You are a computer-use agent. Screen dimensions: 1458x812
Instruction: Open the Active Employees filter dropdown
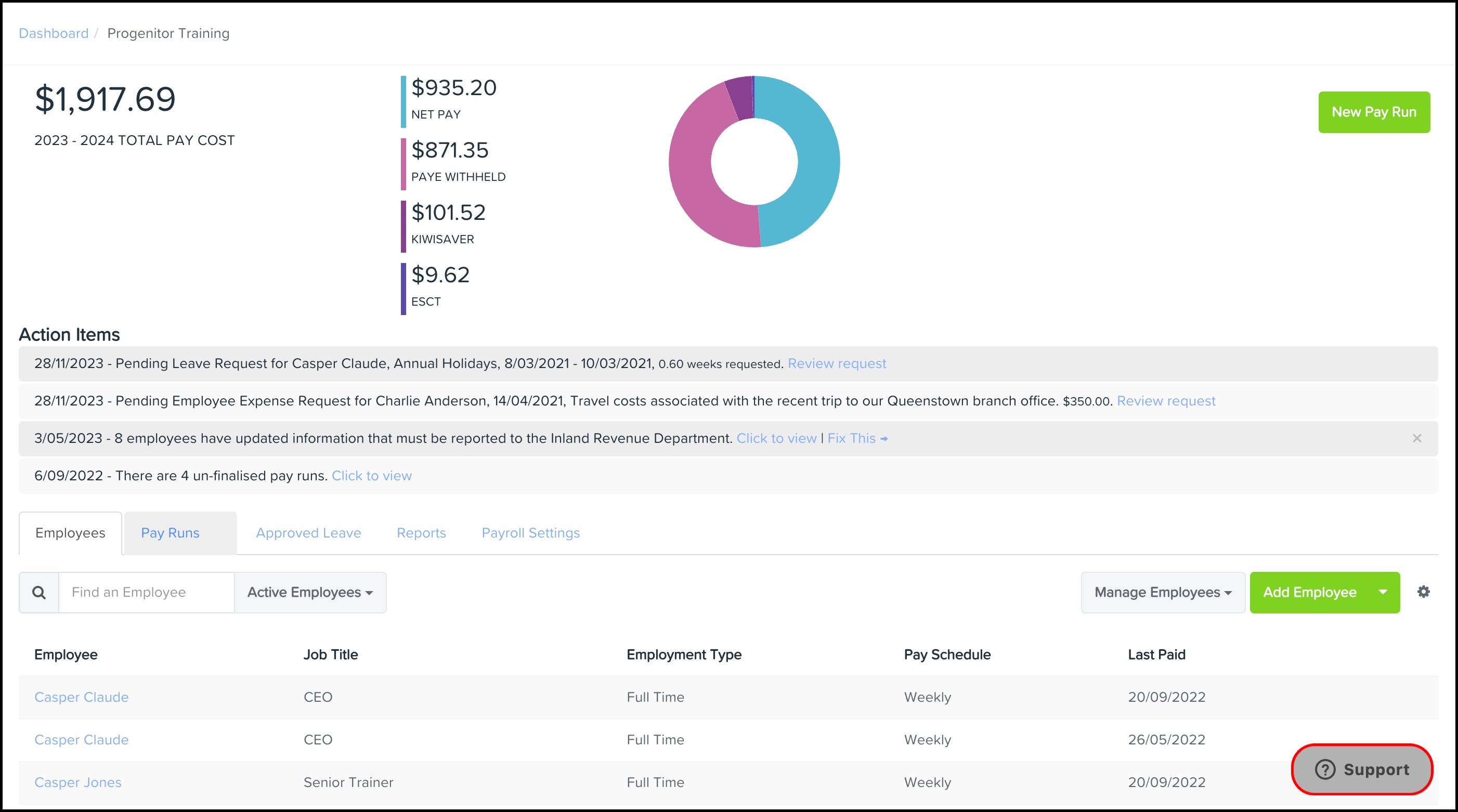(x=309, y=593)
